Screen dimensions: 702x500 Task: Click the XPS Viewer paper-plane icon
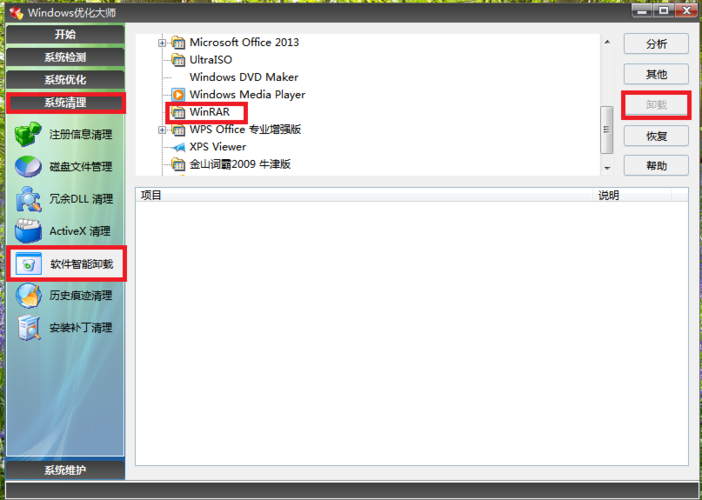coord(178,147)
